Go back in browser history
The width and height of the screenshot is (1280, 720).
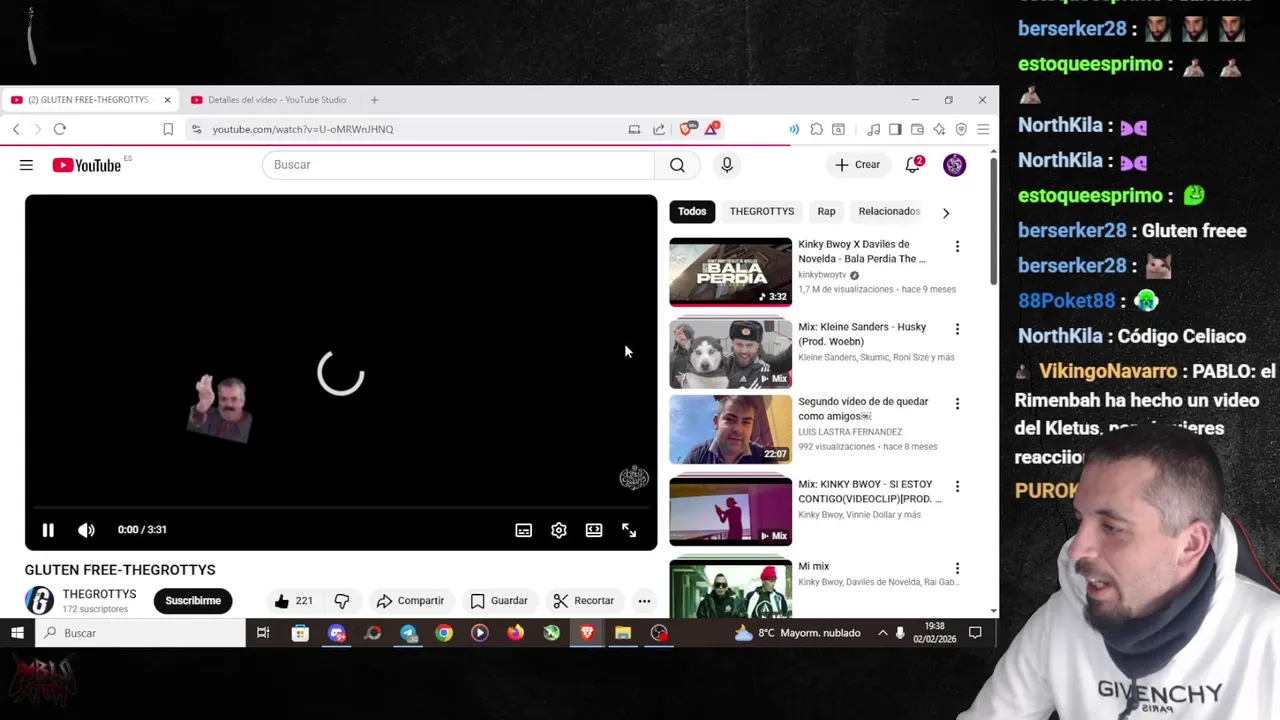(x=16, y=129)
